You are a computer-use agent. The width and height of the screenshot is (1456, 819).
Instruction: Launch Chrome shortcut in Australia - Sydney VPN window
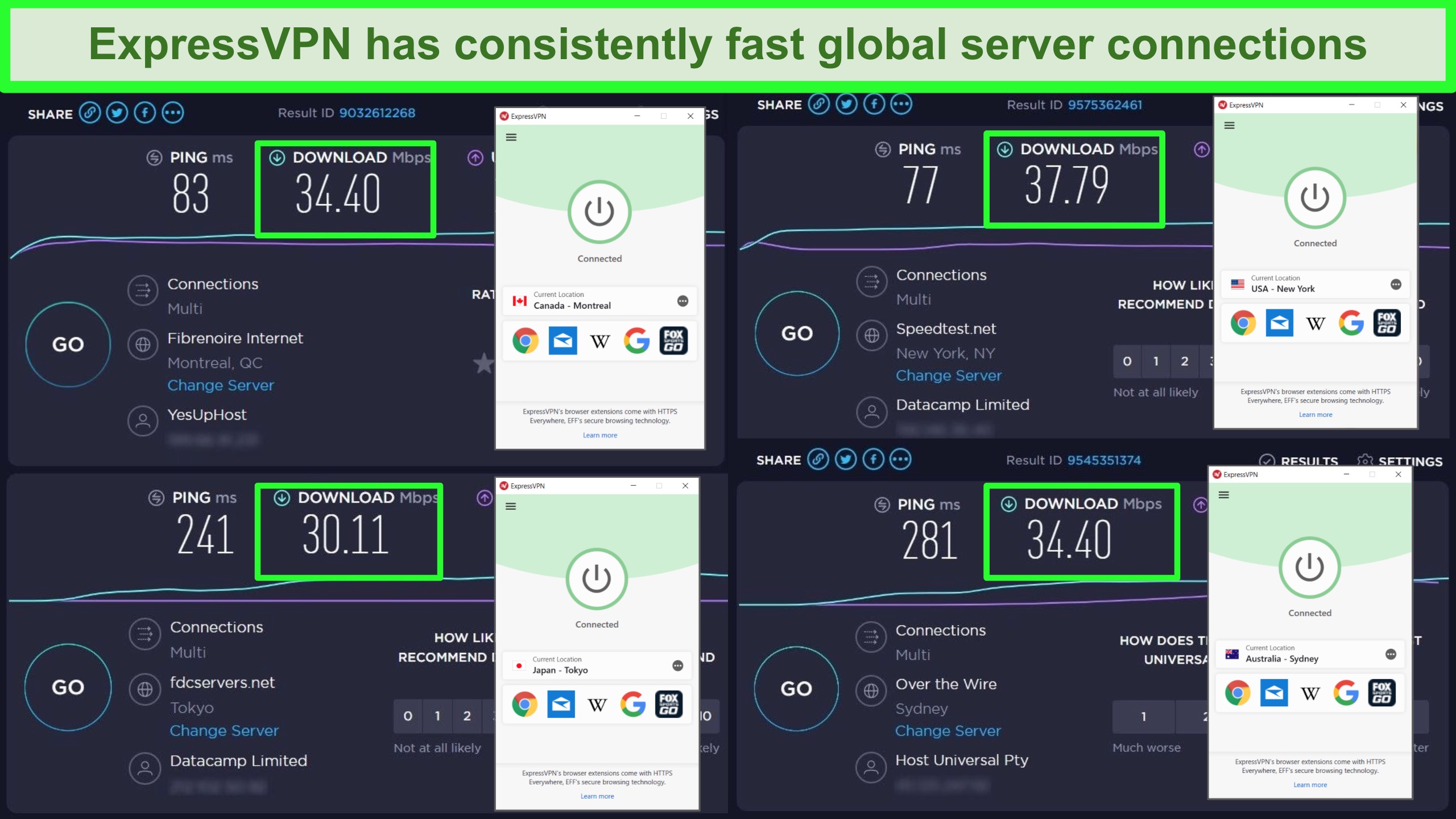1238,693
